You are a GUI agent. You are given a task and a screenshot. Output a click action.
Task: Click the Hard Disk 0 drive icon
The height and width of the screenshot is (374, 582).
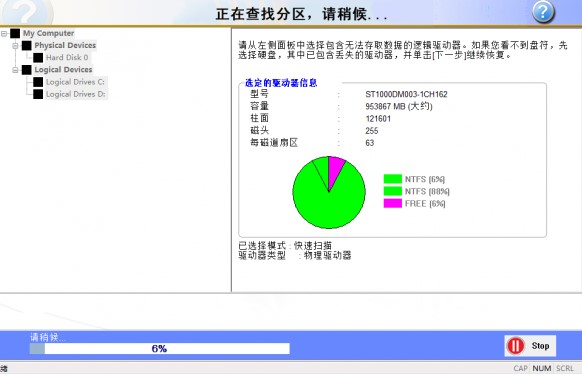coord(38,58)
